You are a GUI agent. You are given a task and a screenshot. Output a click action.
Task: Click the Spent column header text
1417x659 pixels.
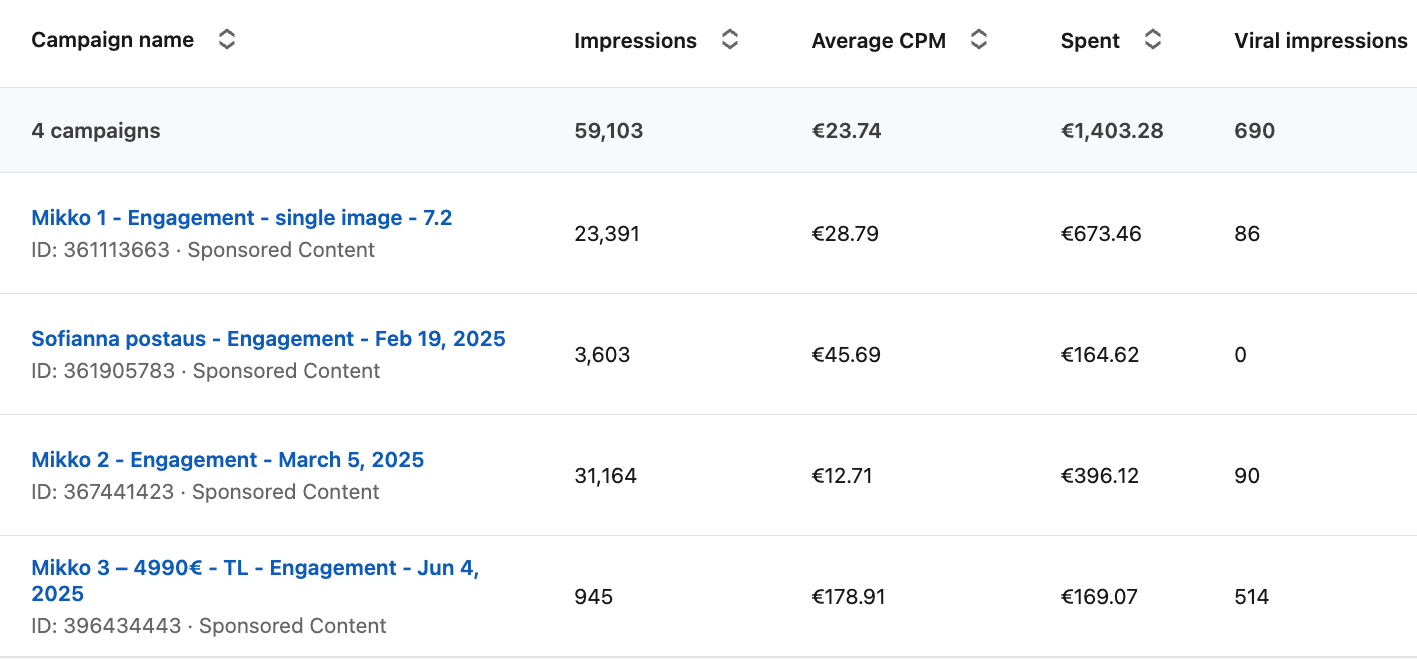1090,41
